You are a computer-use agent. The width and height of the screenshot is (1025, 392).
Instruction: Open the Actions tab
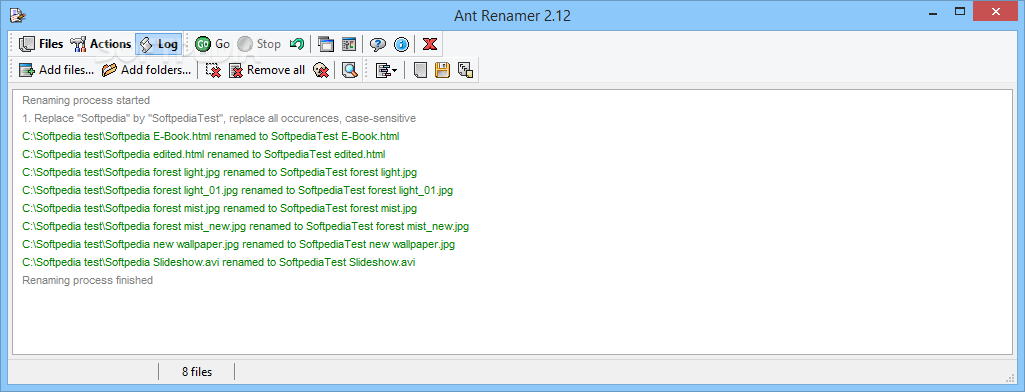point(100,44)
